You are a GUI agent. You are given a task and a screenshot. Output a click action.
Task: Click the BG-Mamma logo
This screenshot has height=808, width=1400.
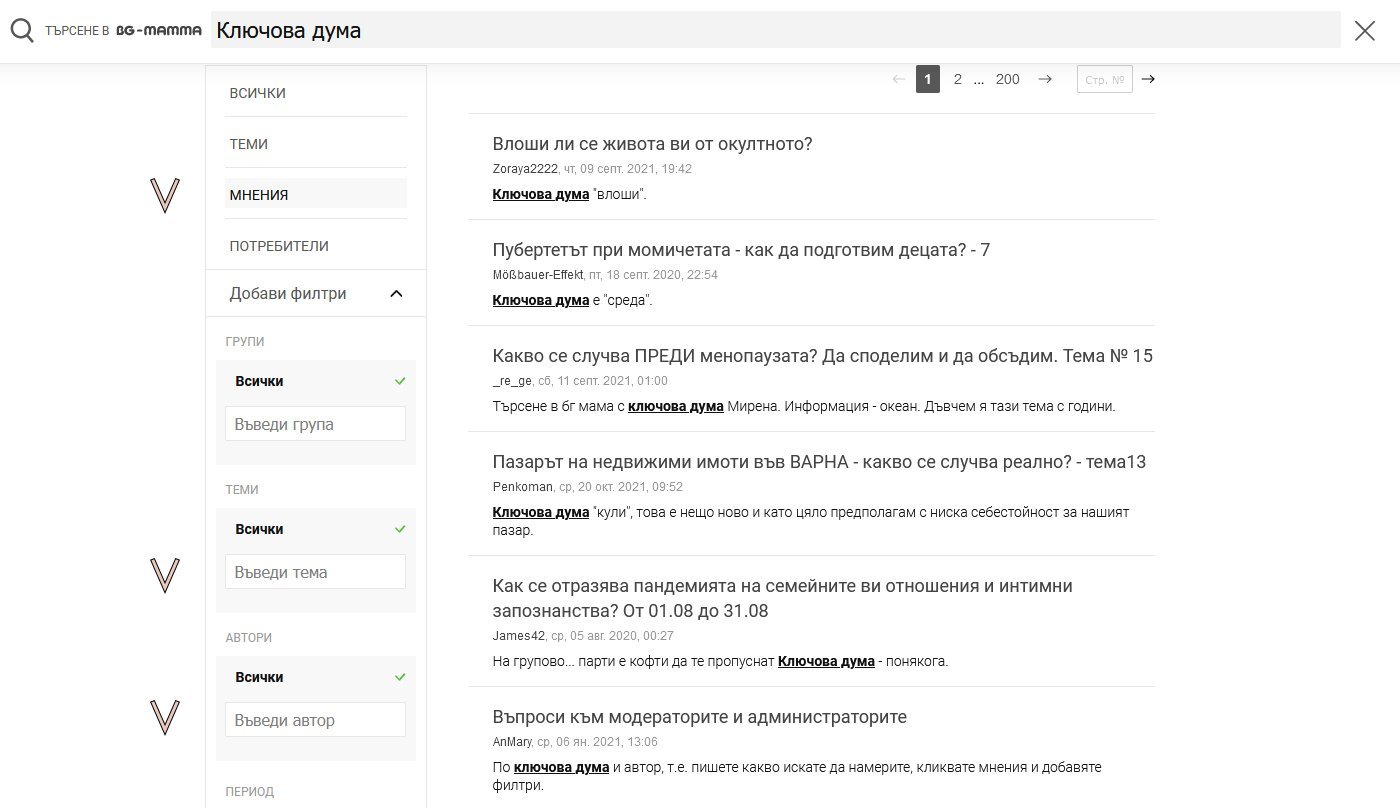pyautogui.click(x=159, y=31)
